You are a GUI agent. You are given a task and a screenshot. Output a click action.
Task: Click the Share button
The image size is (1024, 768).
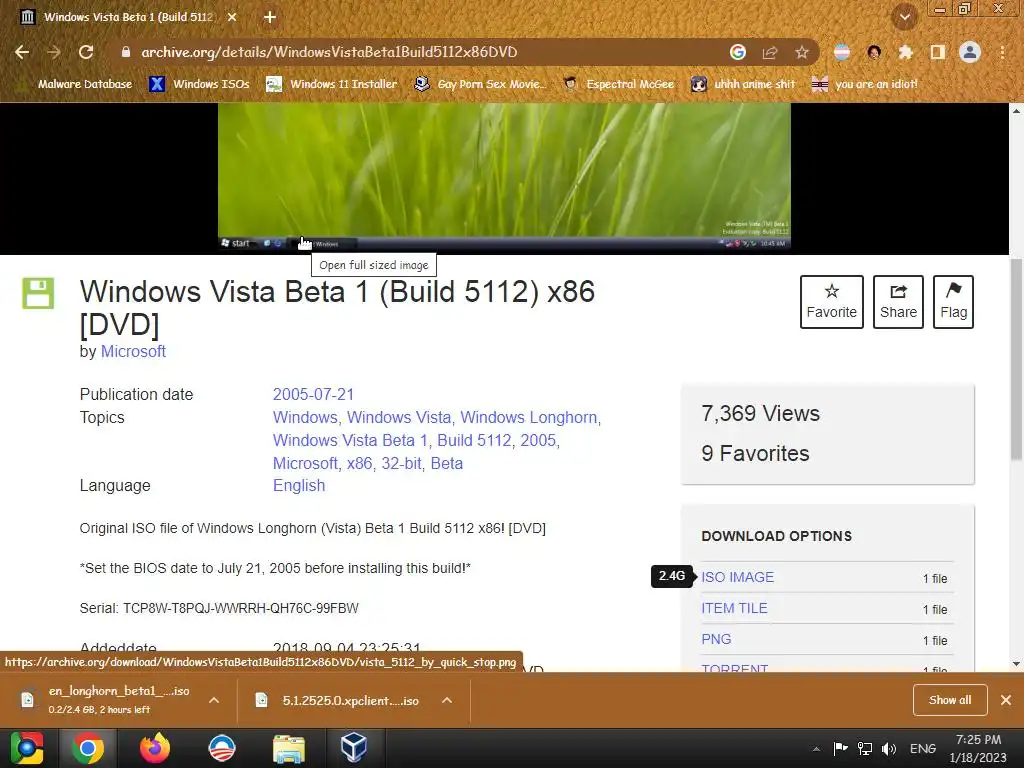pyautogui.click(x=898, y=302)
